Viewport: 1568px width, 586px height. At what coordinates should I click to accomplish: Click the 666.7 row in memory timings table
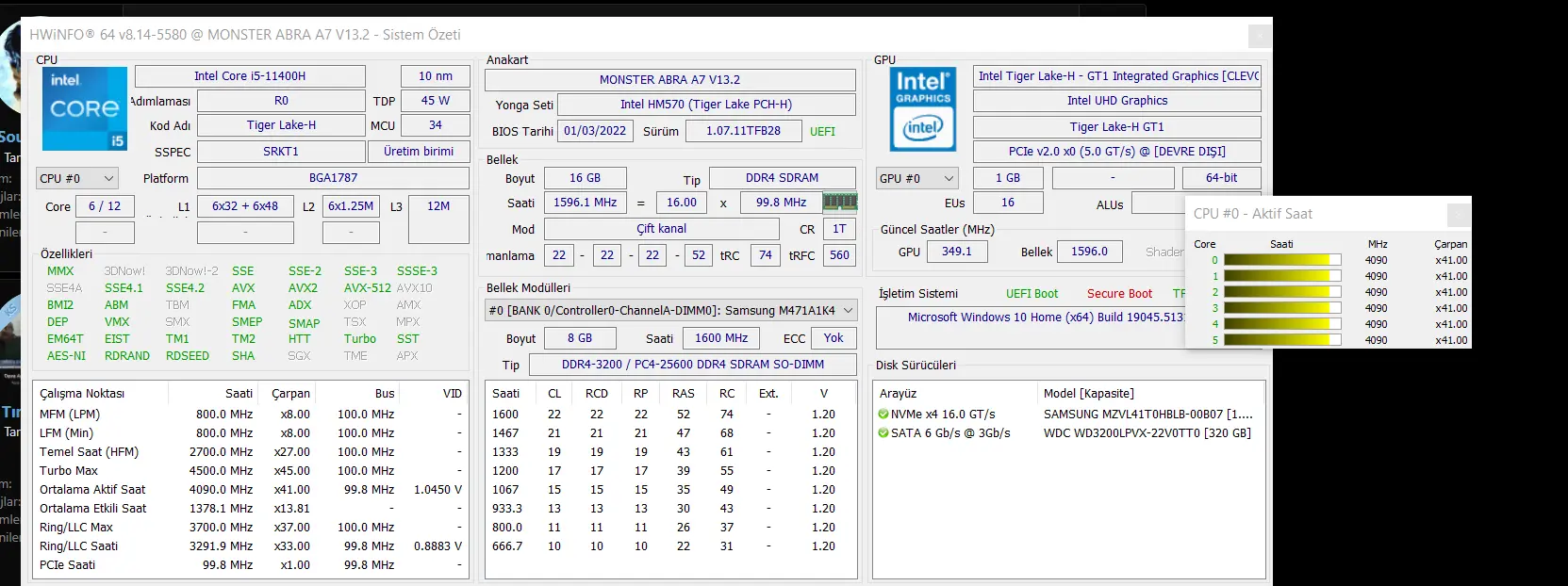[671, 546]
